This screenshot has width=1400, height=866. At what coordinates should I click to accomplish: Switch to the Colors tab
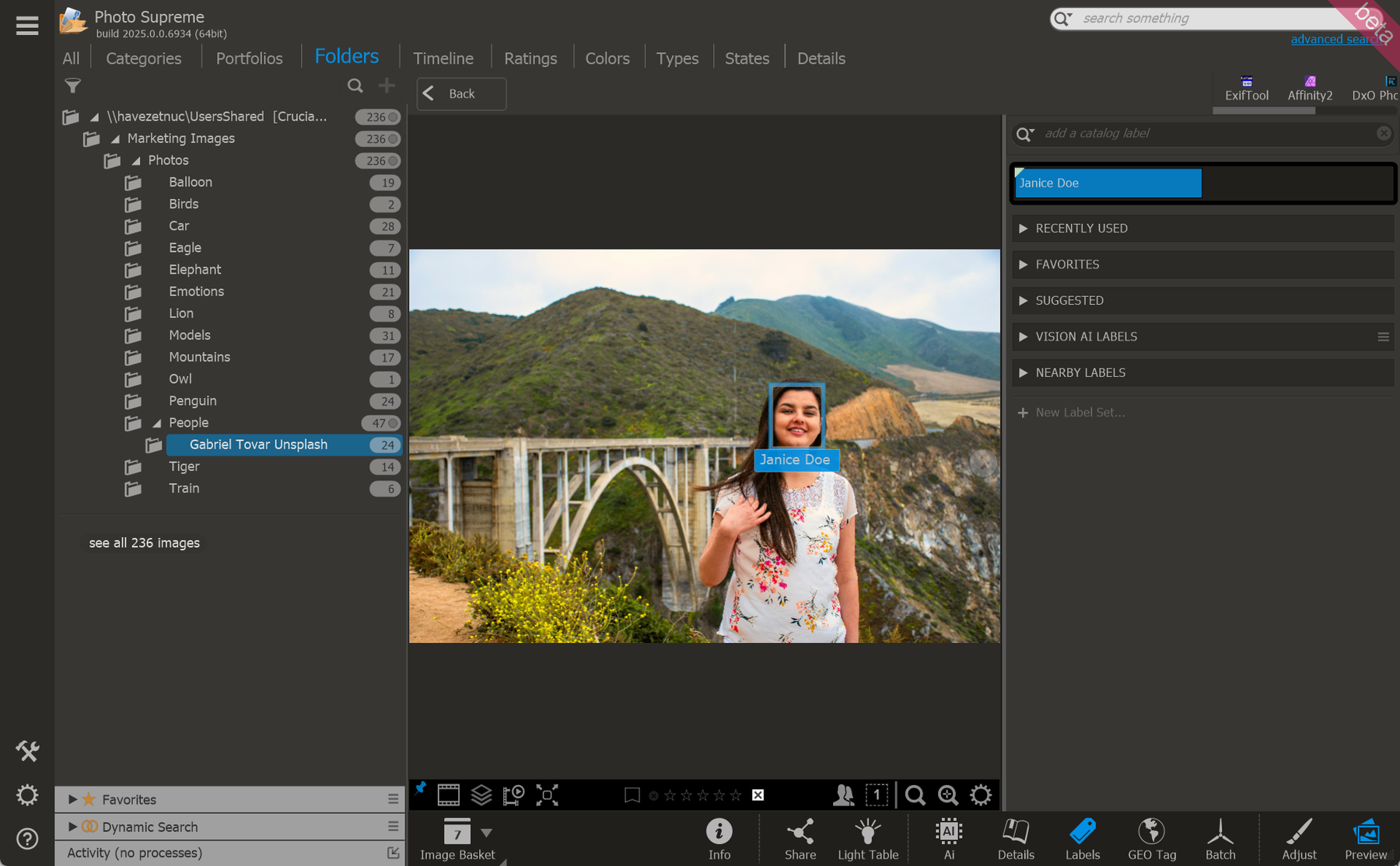607,58
